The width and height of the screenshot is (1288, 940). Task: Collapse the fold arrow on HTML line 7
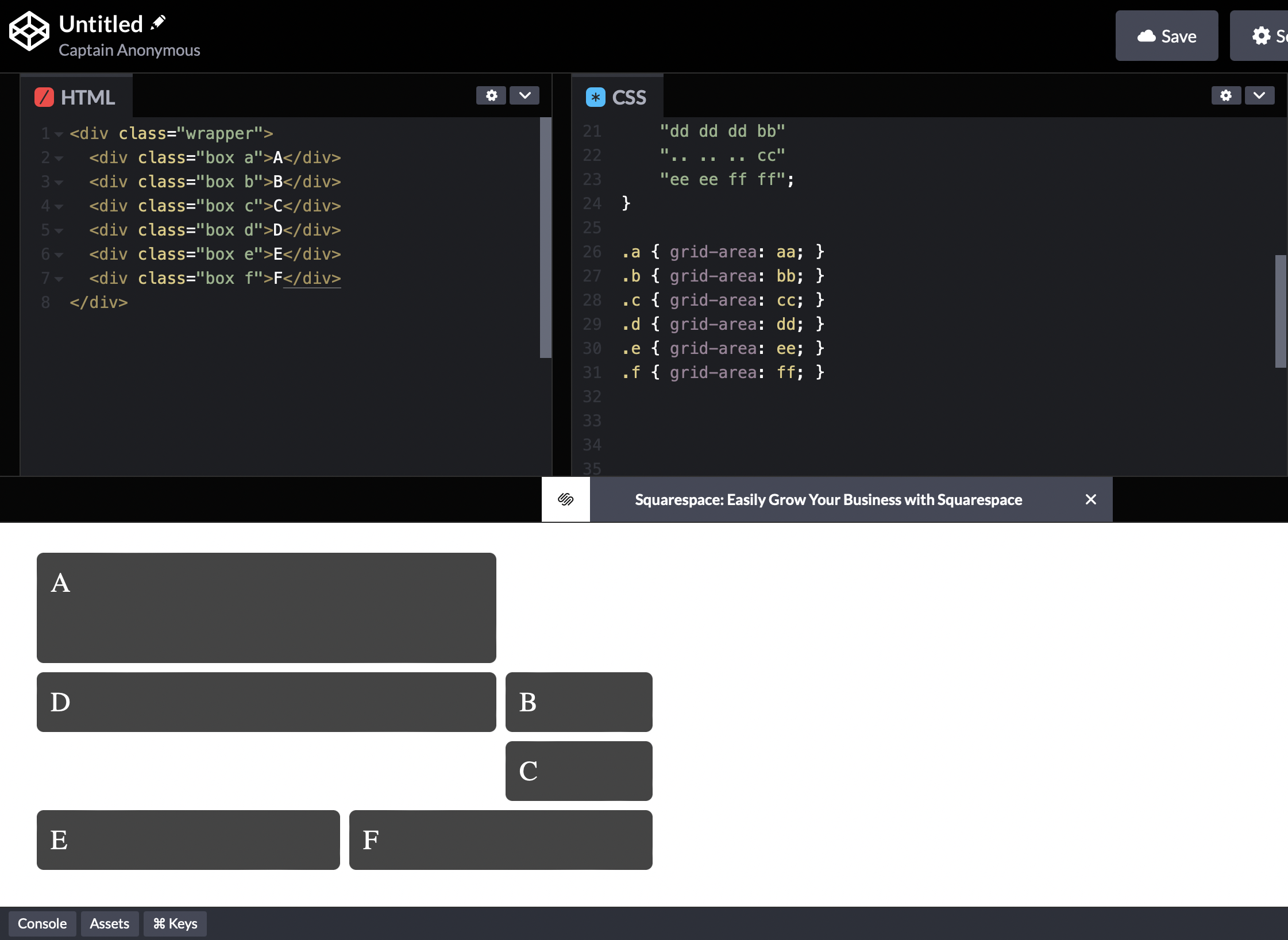pyautogui.click(x=59, y=279)
